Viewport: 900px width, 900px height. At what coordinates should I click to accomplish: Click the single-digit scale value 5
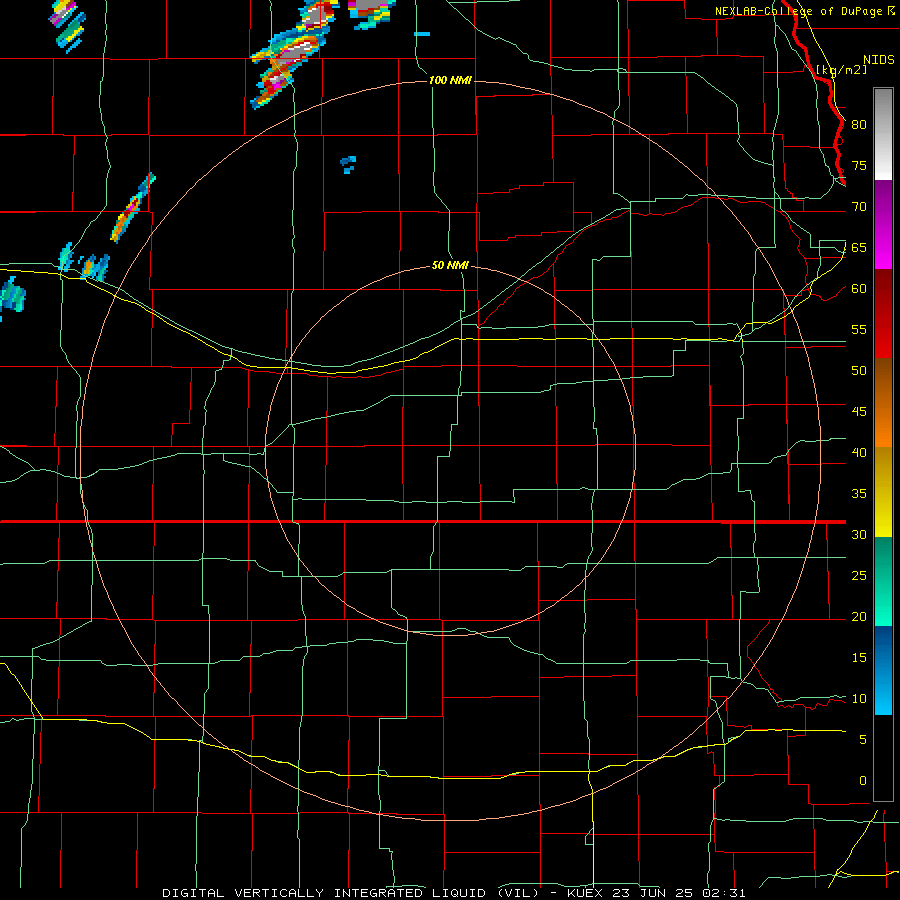pyautogui.click(x=863, y=740)
